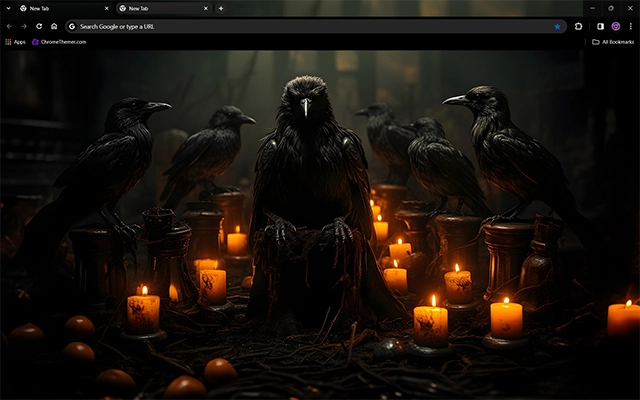Close the first New Tab
The width and height of the screenshot is (640, 400).
point(107,8)
